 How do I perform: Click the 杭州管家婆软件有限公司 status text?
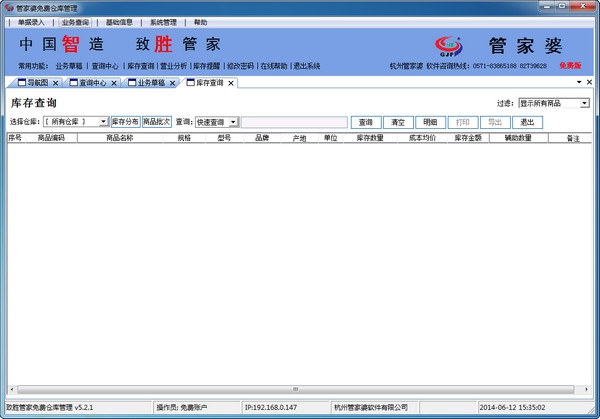coord(371,408)
